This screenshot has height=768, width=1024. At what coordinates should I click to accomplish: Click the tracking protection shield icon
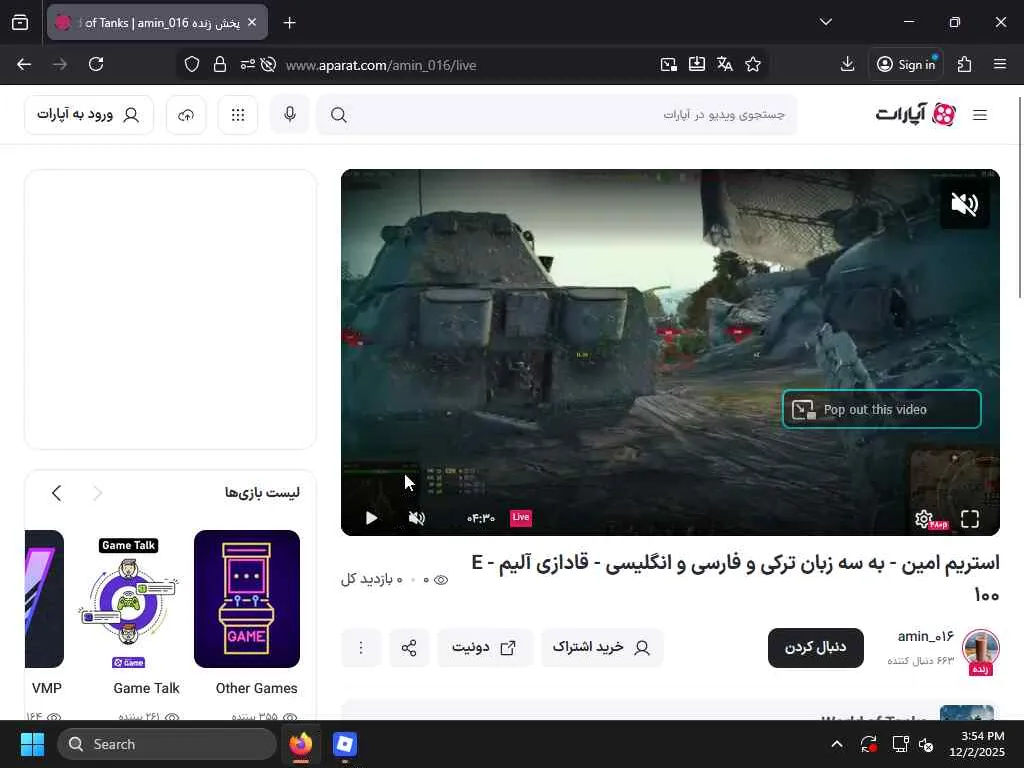[x=191, y=65]
